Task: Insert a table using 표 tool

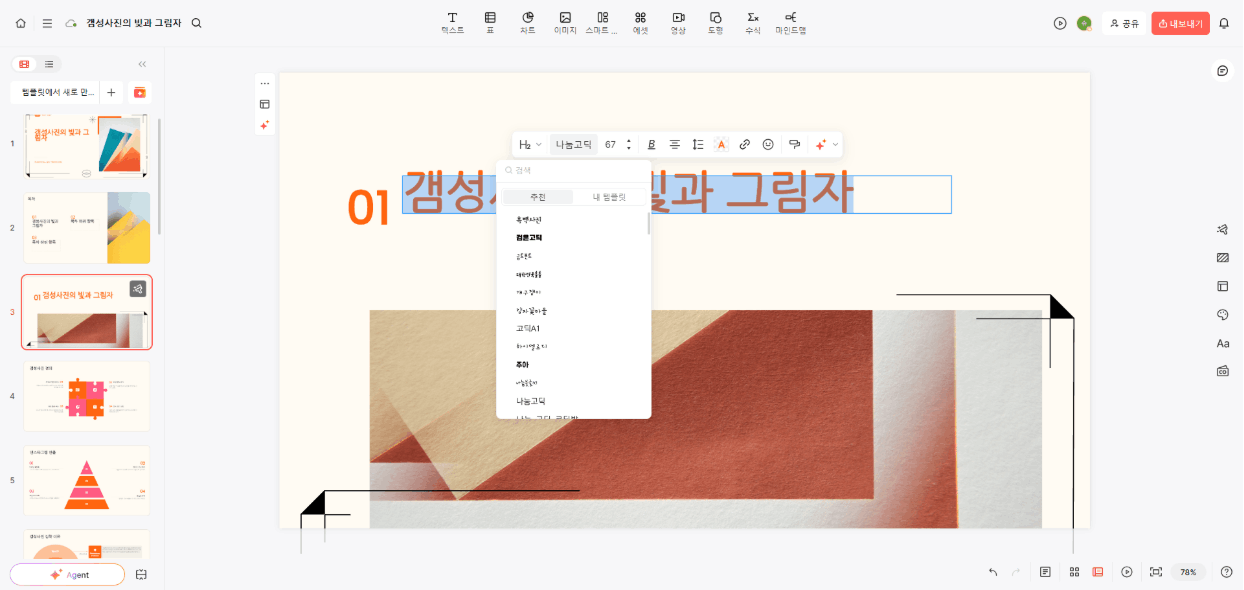Action: (490, 23)
